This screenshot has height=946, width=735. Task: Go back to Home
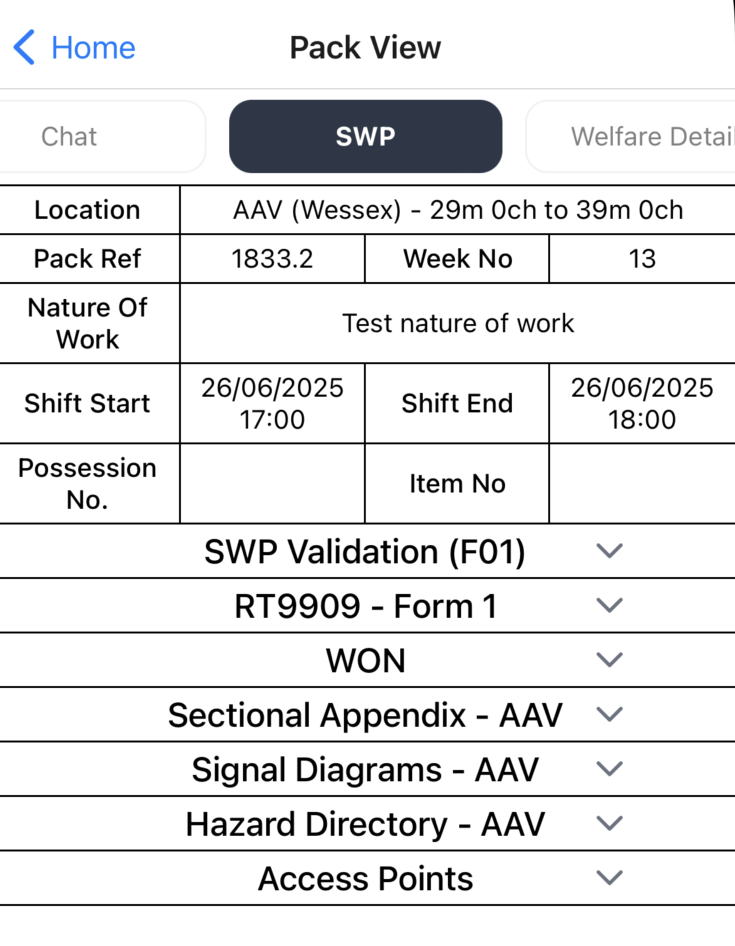point(92,47)
